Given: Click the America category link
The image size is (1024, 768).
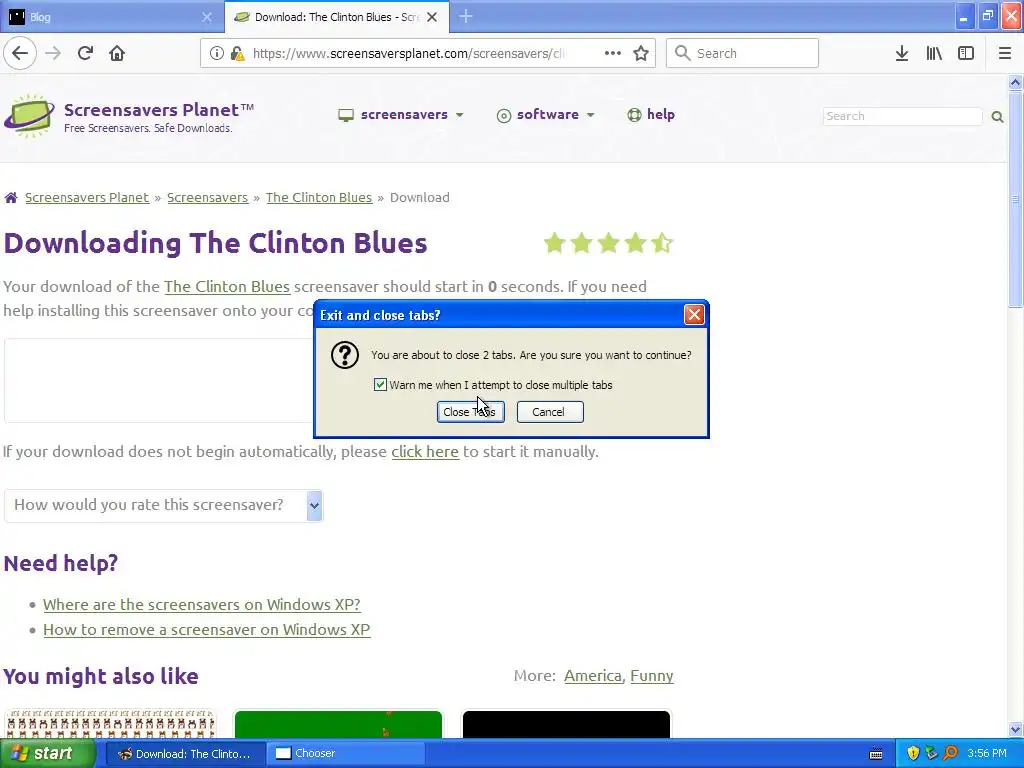Looking at the screenshot, I should [x=593, y=676].
